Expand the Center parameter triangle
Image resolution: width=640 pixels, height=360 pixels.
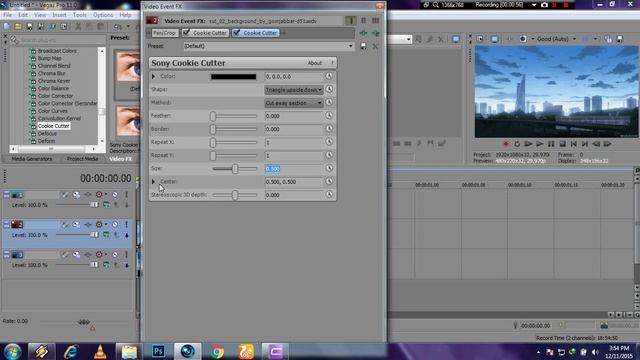(x=153, y=182)
